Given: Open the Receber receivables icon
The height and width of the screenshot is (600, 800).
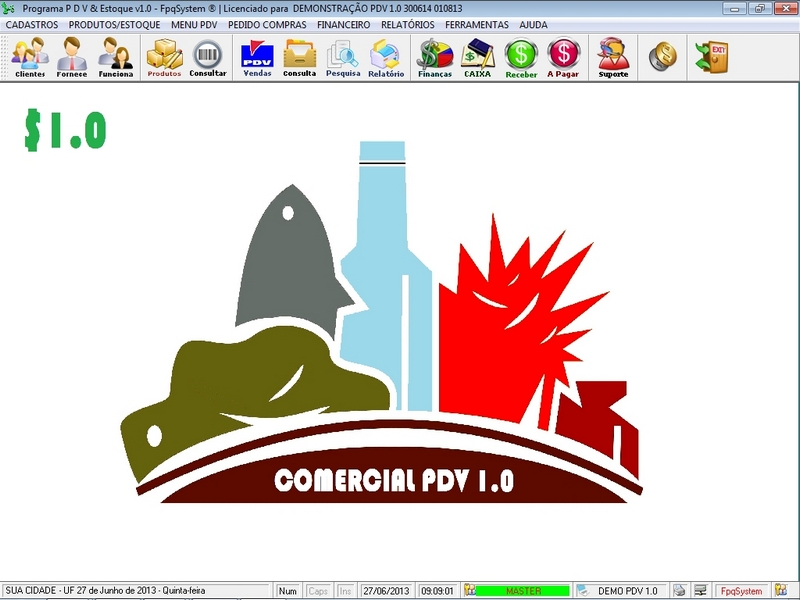Looking at the screenshot, I should (x=521, y=57).
